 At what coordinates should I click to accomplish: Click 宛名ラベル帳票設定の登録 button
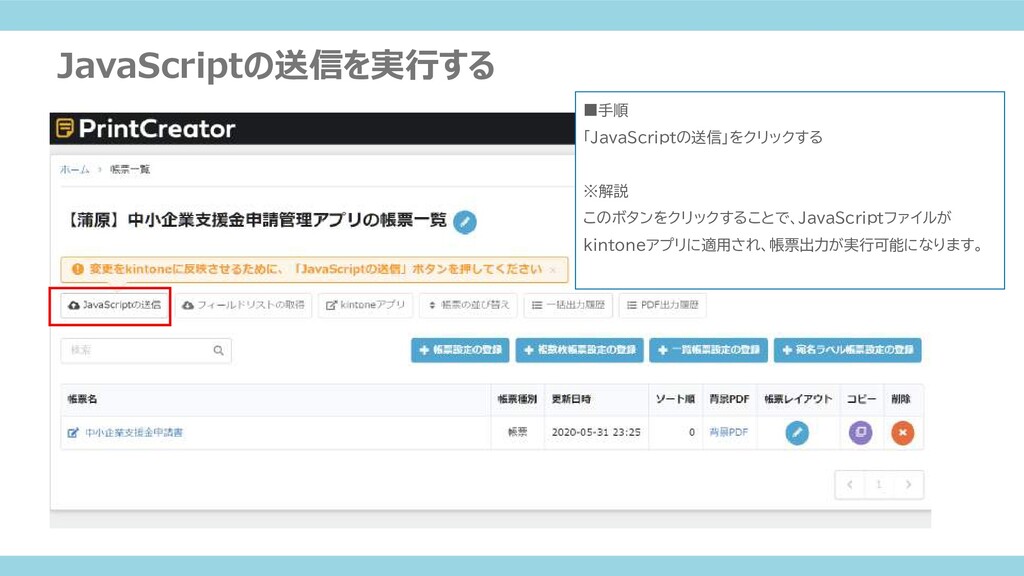[848, 350]
